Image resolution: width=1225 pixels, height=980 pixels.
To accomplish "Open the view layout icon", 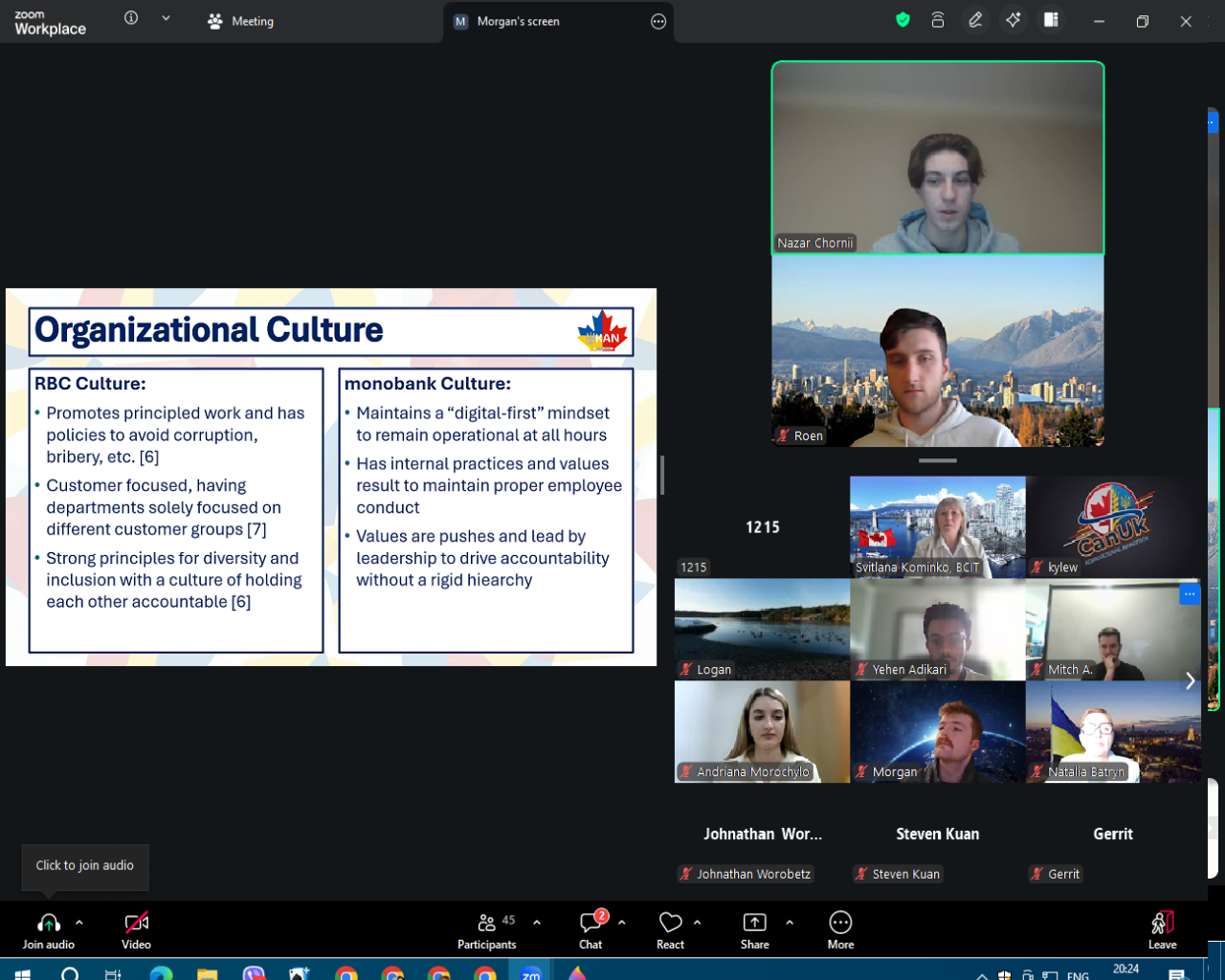I will pos(1051,20).
